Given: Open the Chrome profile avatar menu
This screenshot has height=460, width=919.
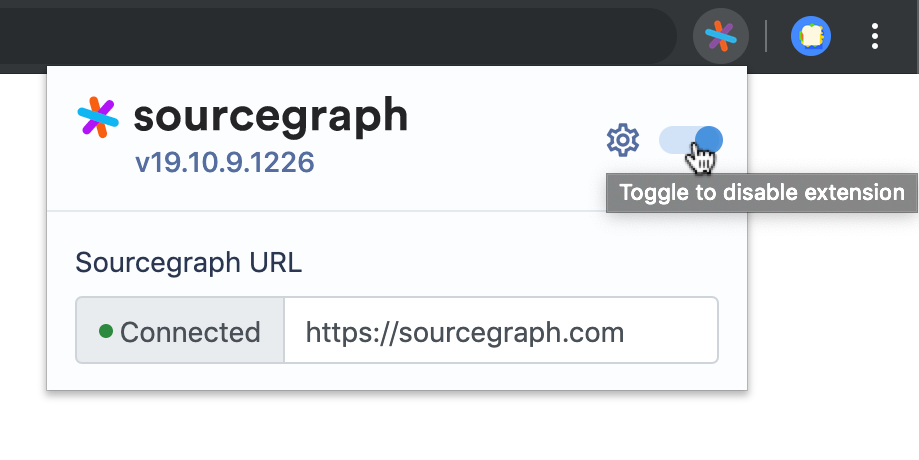Looking at the screenshot, I should click(x=811, y=36).
